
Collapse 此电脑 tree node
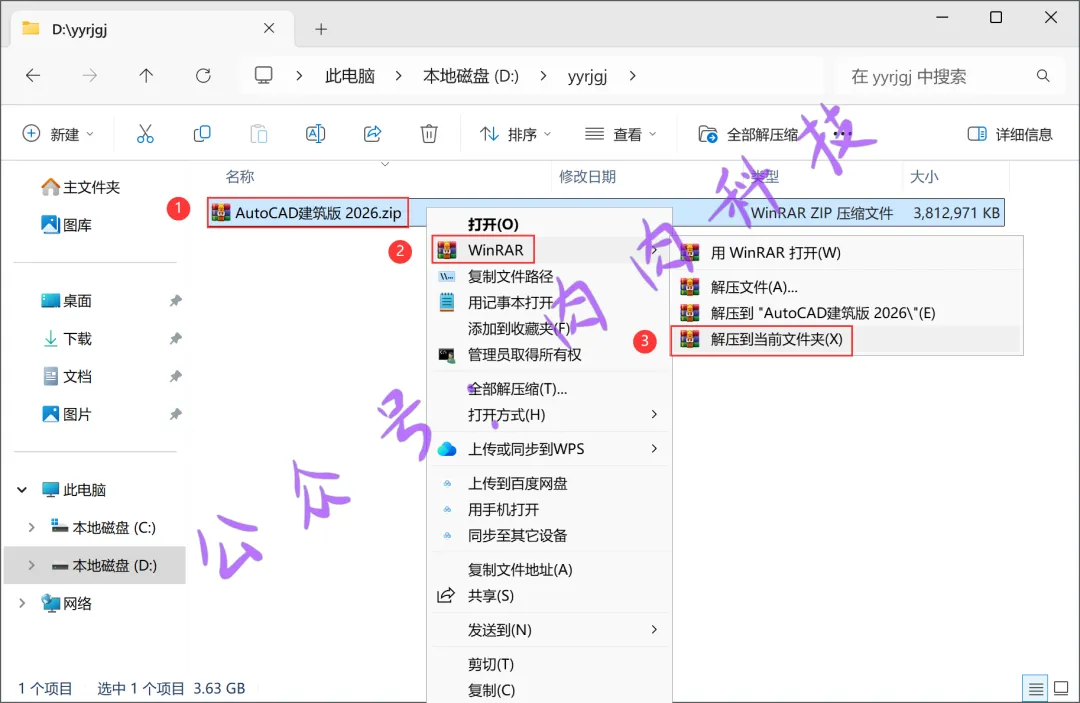pyautogui.click(x=22, y=490)
